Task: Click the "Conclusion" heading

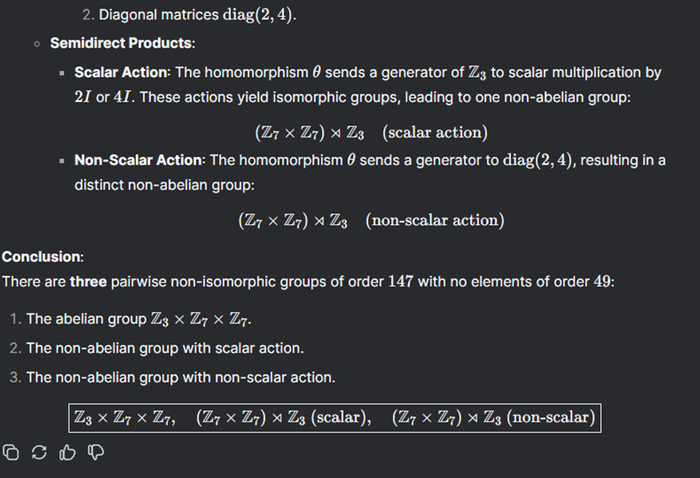Action: click(42, 257)
